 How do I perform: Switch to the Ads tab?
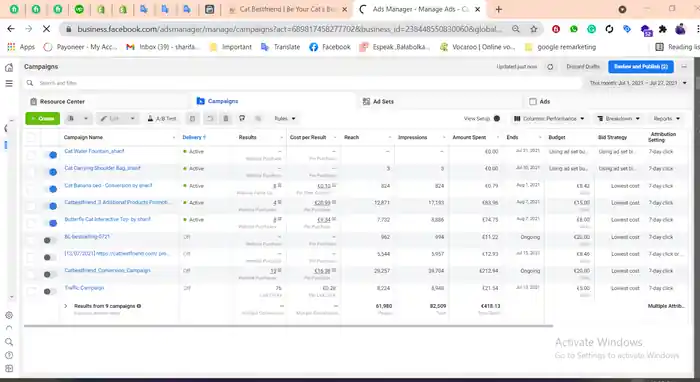[x=539, y=101]
